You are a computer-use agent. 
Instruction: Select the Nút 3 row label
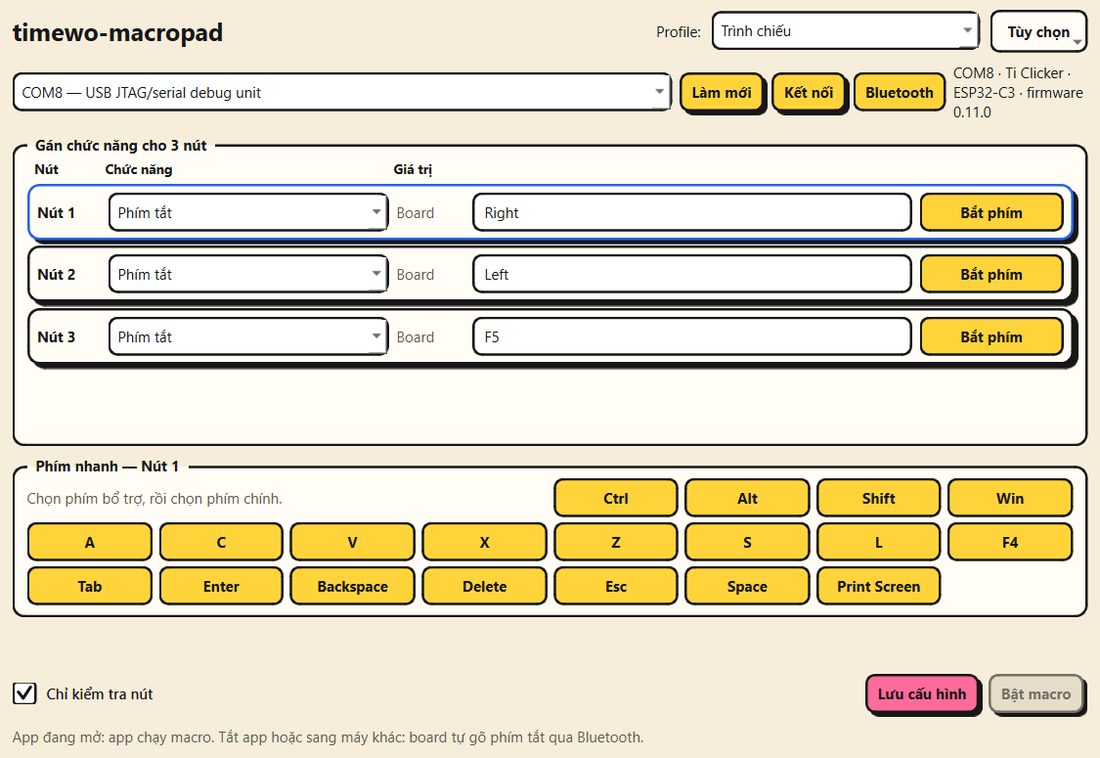(56, 337)
